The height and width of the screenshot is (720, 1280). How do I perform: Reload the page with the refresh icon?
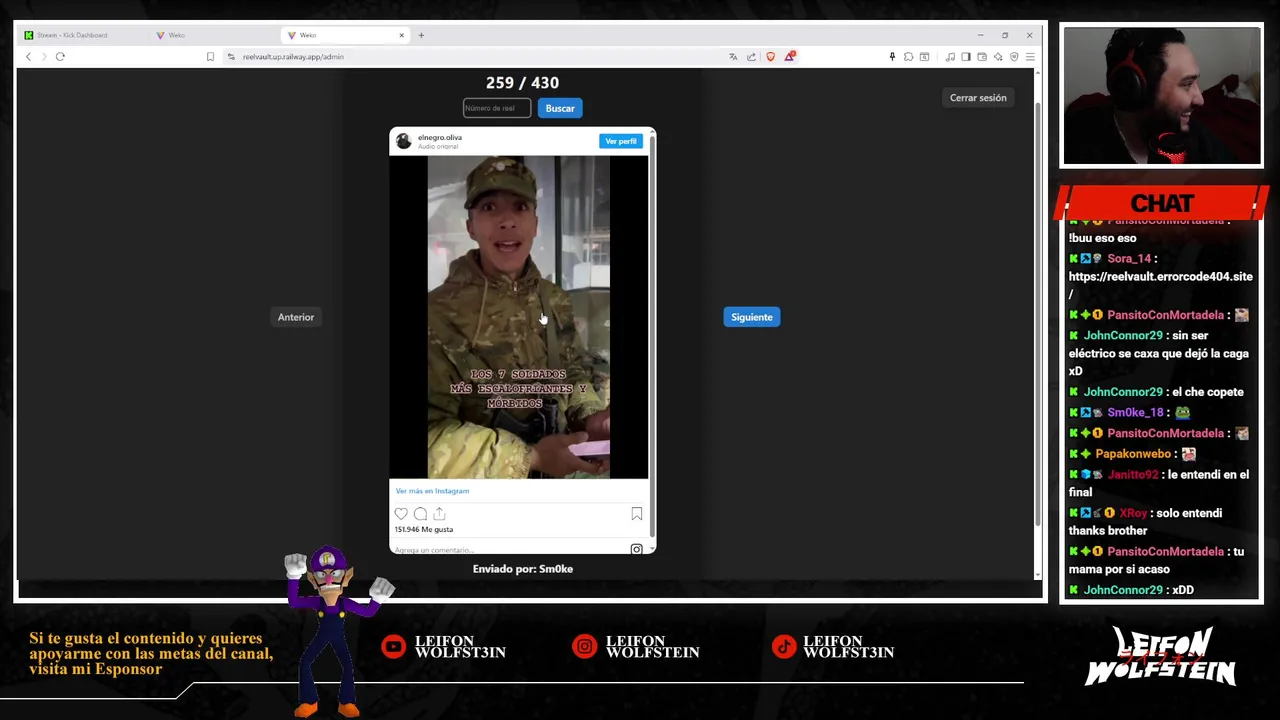coord(60,57)
